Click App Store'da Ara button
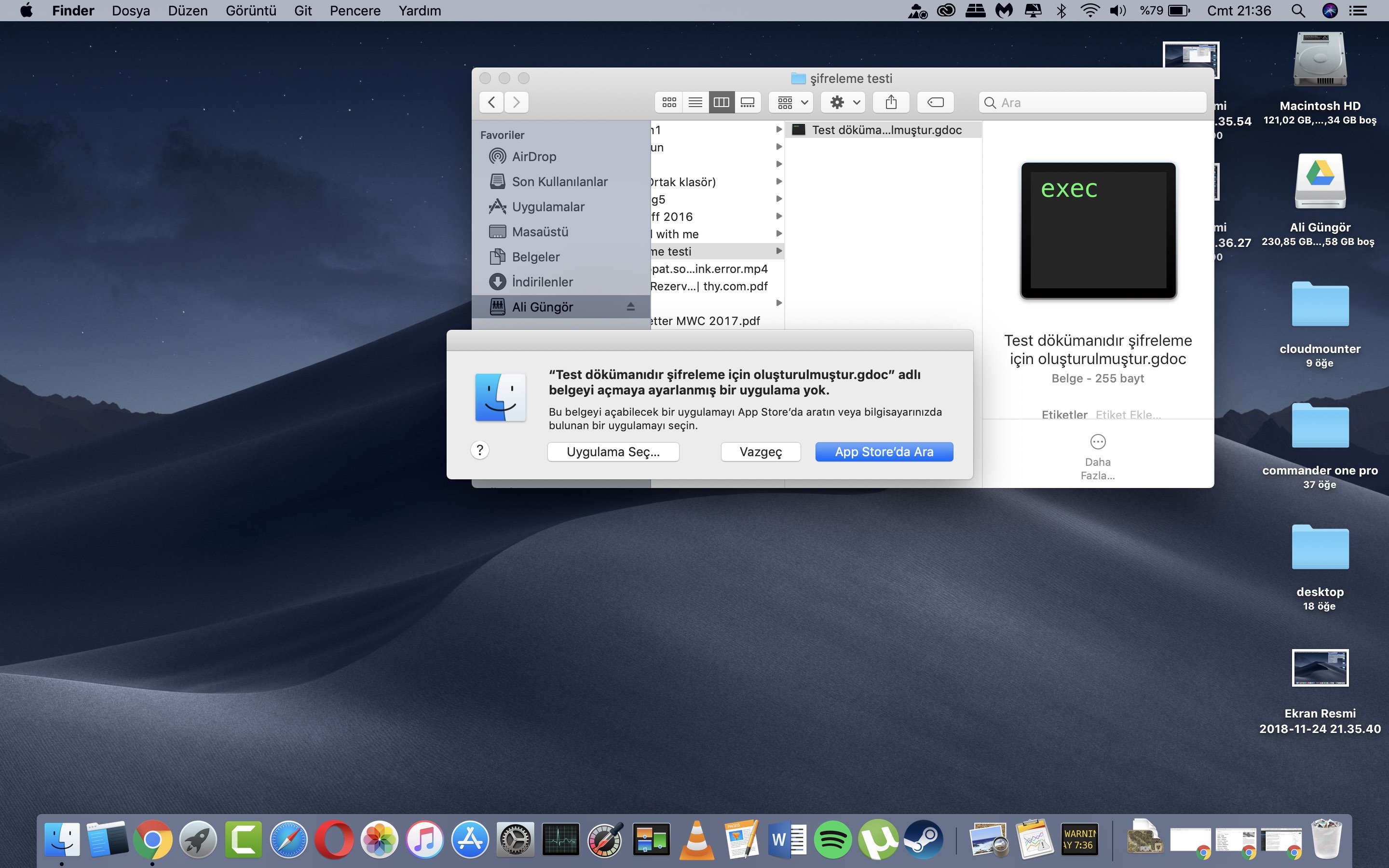This screenshot has width=1389, height=868. pyautogui.click(x=884, y=452)
